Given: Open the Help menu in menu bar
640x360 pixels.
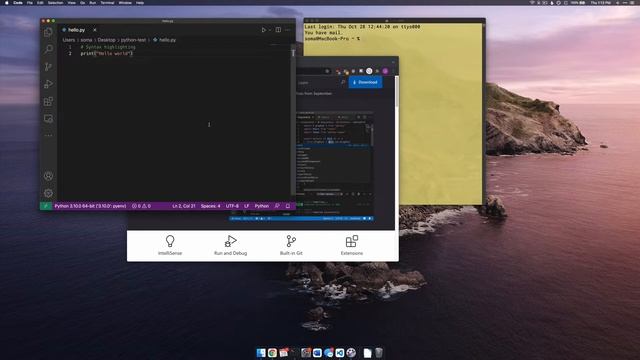Looking at the screenshot, I should tap(140, 2).
